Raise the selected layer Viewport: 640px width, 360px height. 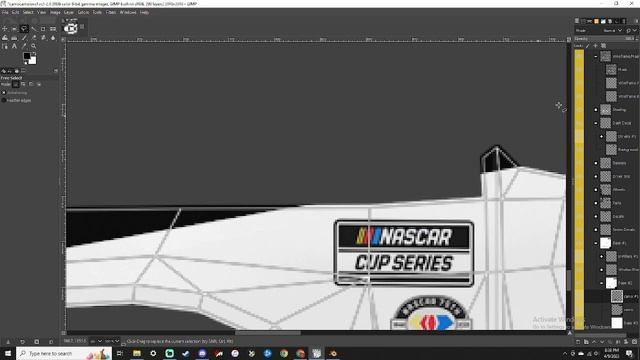pyautogui.click(x=594, y=342)
